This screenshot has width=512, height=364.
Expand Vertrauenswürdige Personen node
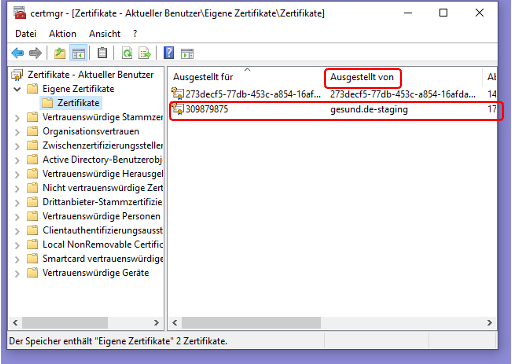[x=17, y=216]
